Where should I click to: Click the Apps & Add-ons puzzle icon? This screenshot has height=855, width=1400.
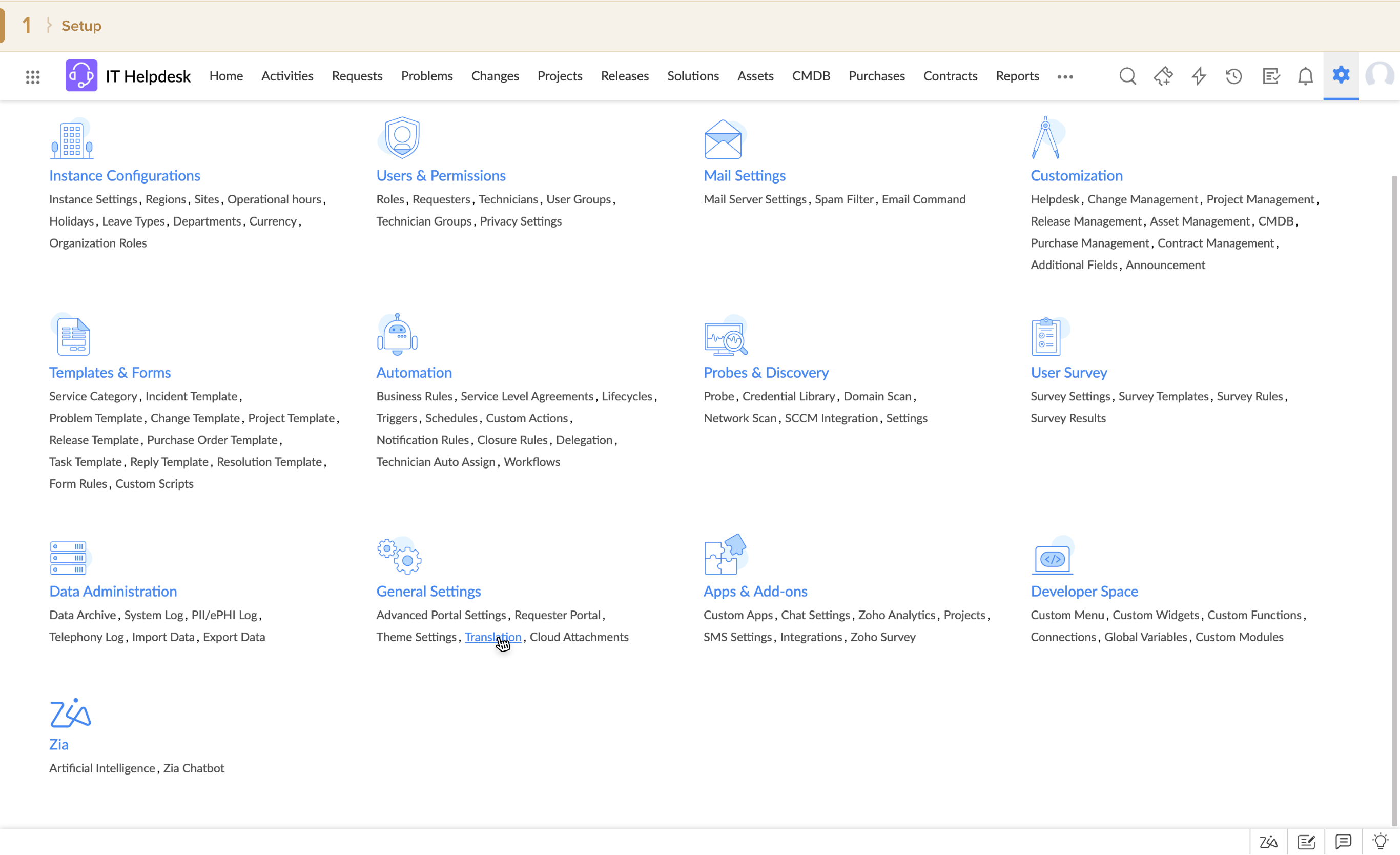[x=725, y=554]
